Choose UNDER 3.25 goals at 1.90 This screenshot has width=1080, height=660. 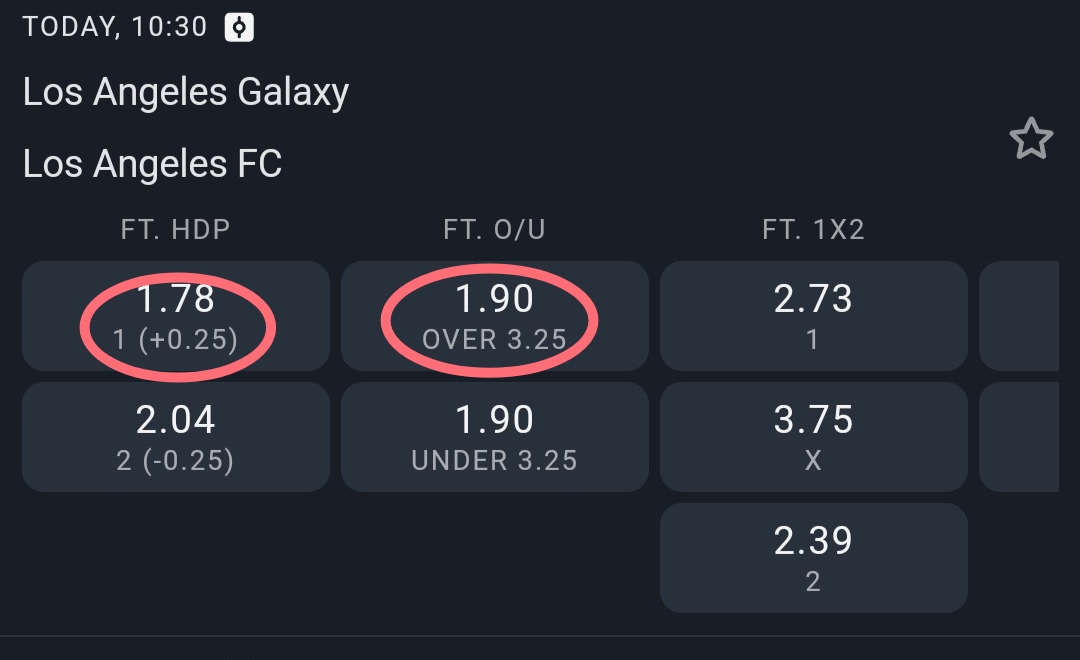495,436
